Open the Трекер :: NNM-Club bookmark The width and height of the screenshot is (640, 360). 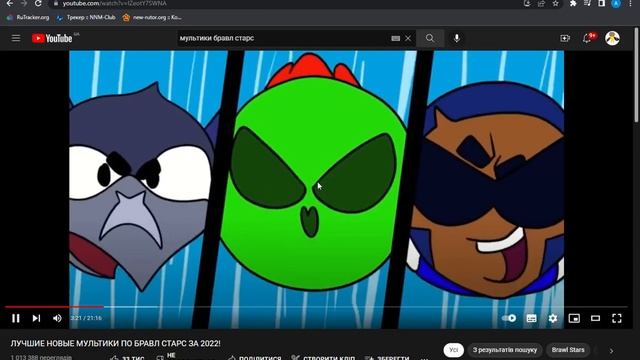coord(86,18)
